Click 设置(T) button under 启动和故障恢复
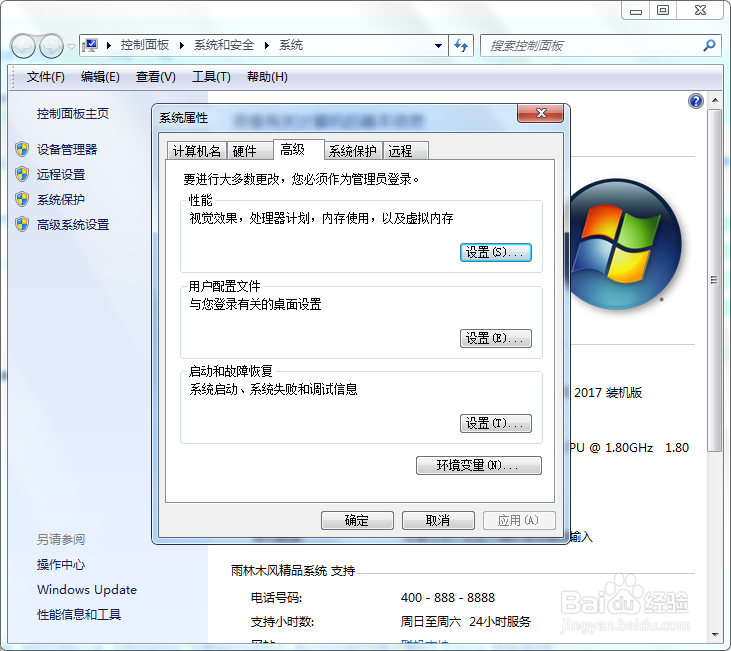The image size is (731, 651). point(496,423)
